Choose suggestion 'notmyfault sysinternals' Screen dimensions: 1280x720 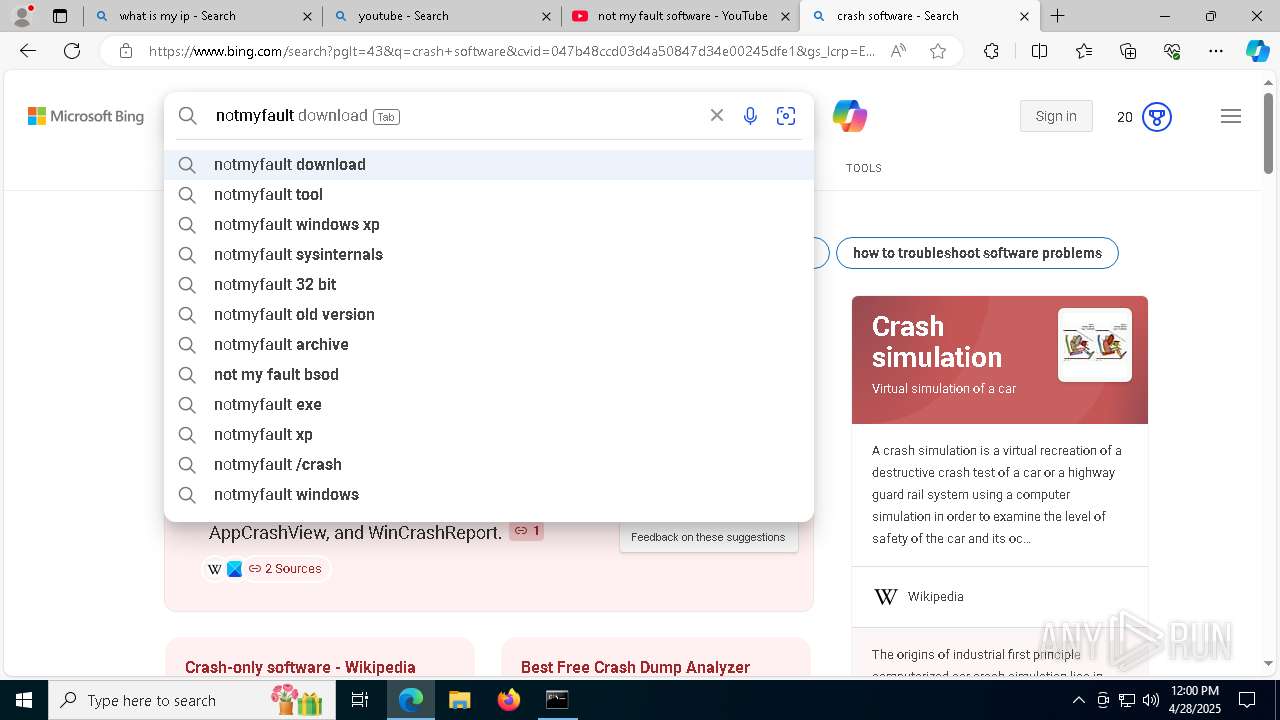tap(489, 254)
